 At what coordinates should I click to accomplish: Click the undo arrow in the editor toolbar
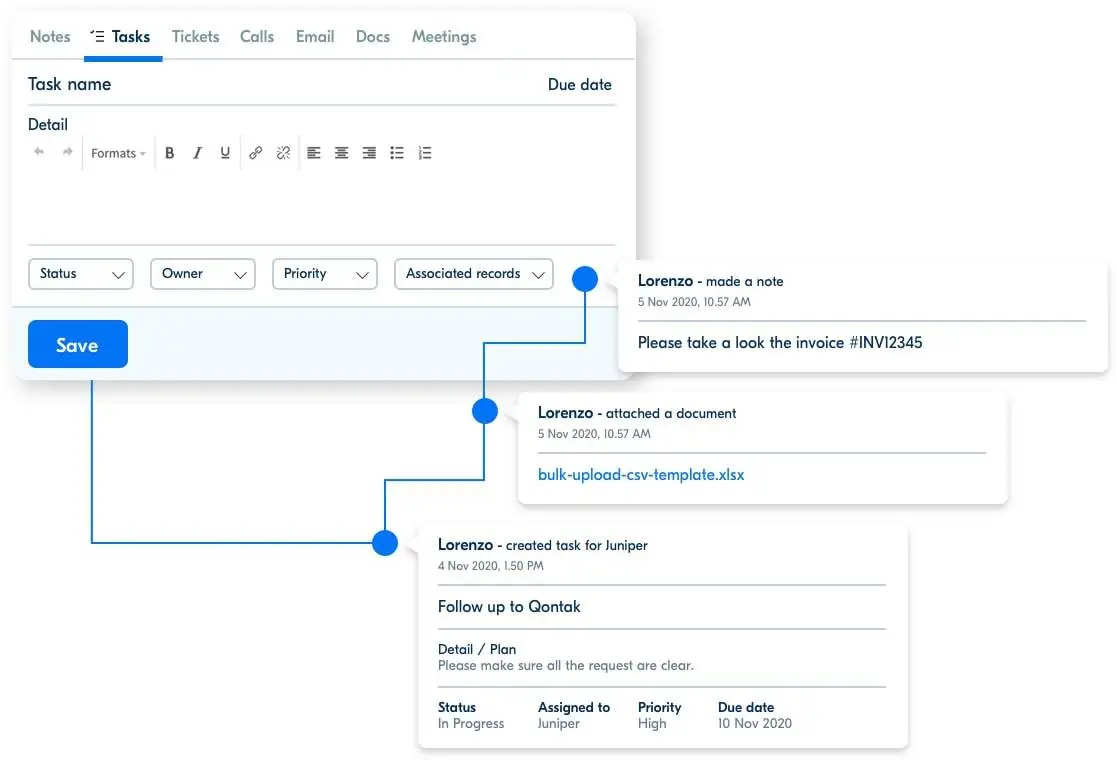pyautogui.click(x=40, y=153)
